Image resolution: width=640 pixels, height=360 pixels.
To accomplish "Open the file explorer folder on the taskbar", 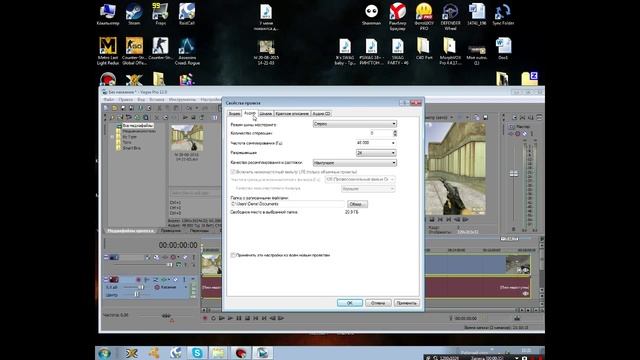I will (218, 353).
